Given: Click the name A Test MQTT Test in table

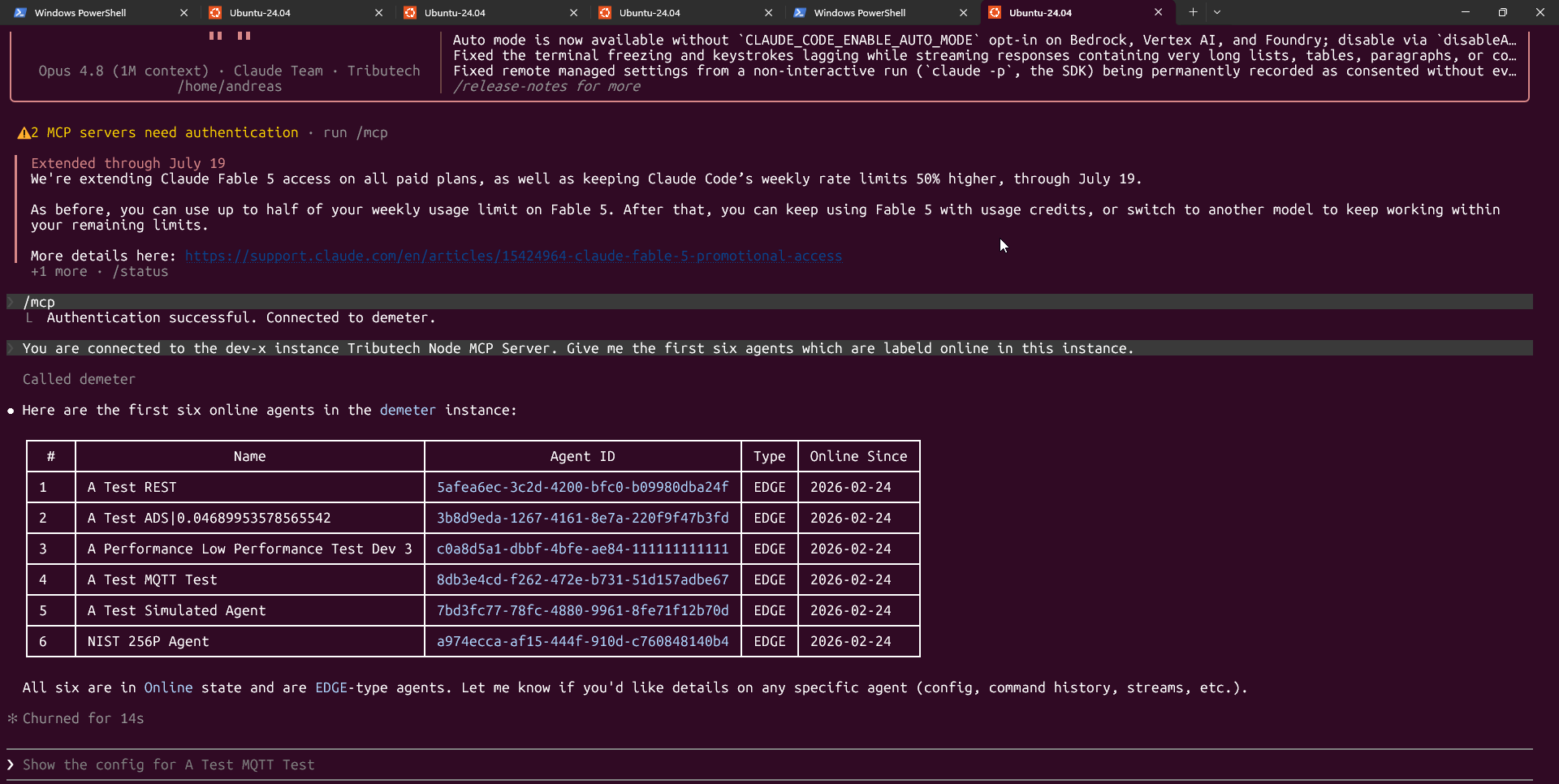Looking at the screenshot, I should click(x=152, y=579).
